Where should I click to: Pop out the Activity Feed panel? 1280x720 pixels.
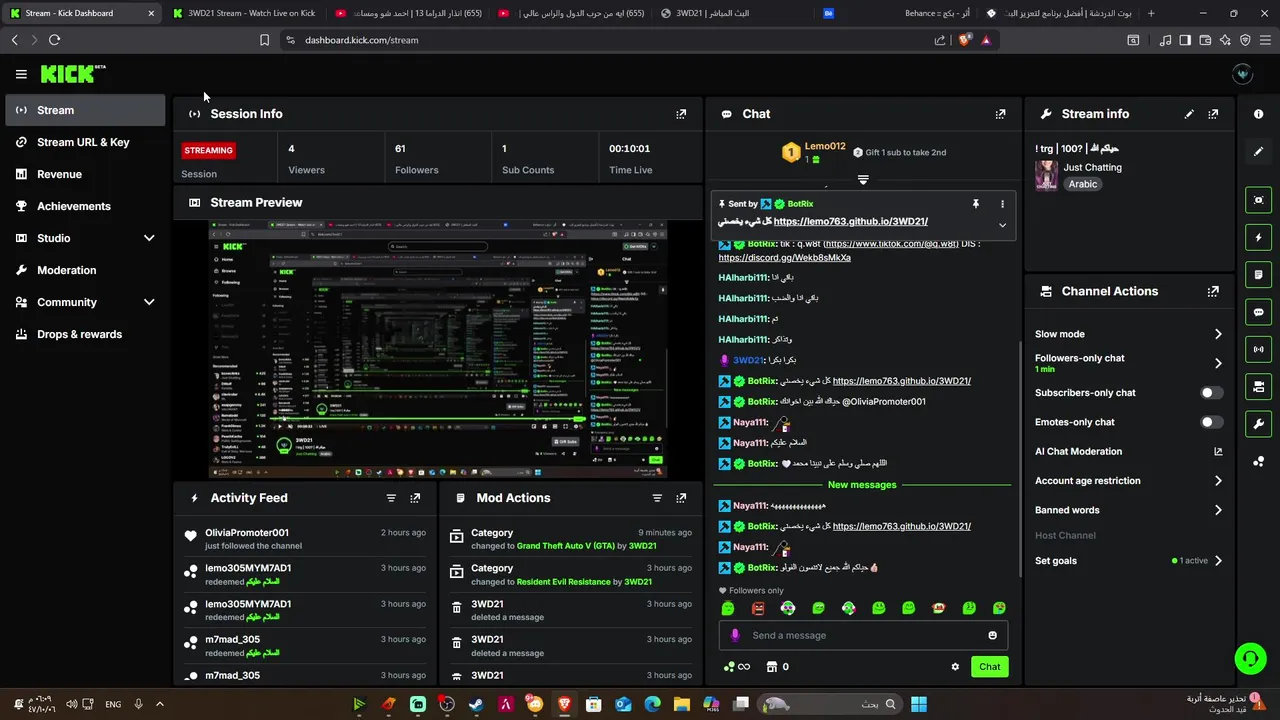(415, 498)
